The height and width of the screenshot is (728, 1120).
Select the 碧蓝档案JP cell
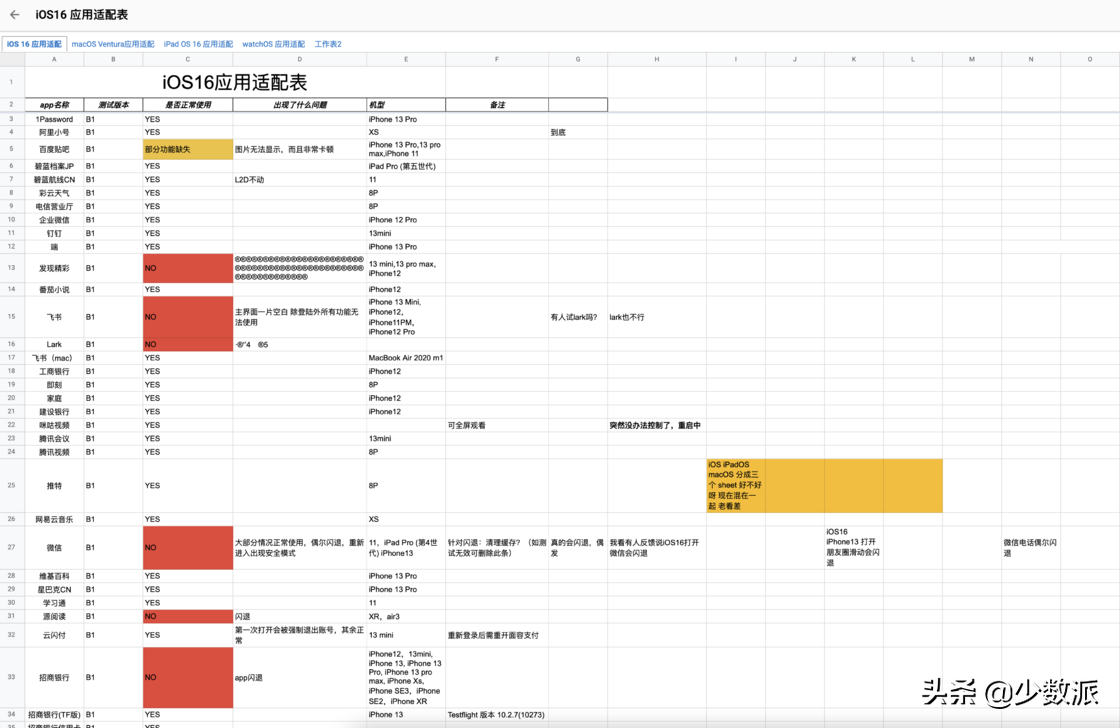click(x=54, y=166)
